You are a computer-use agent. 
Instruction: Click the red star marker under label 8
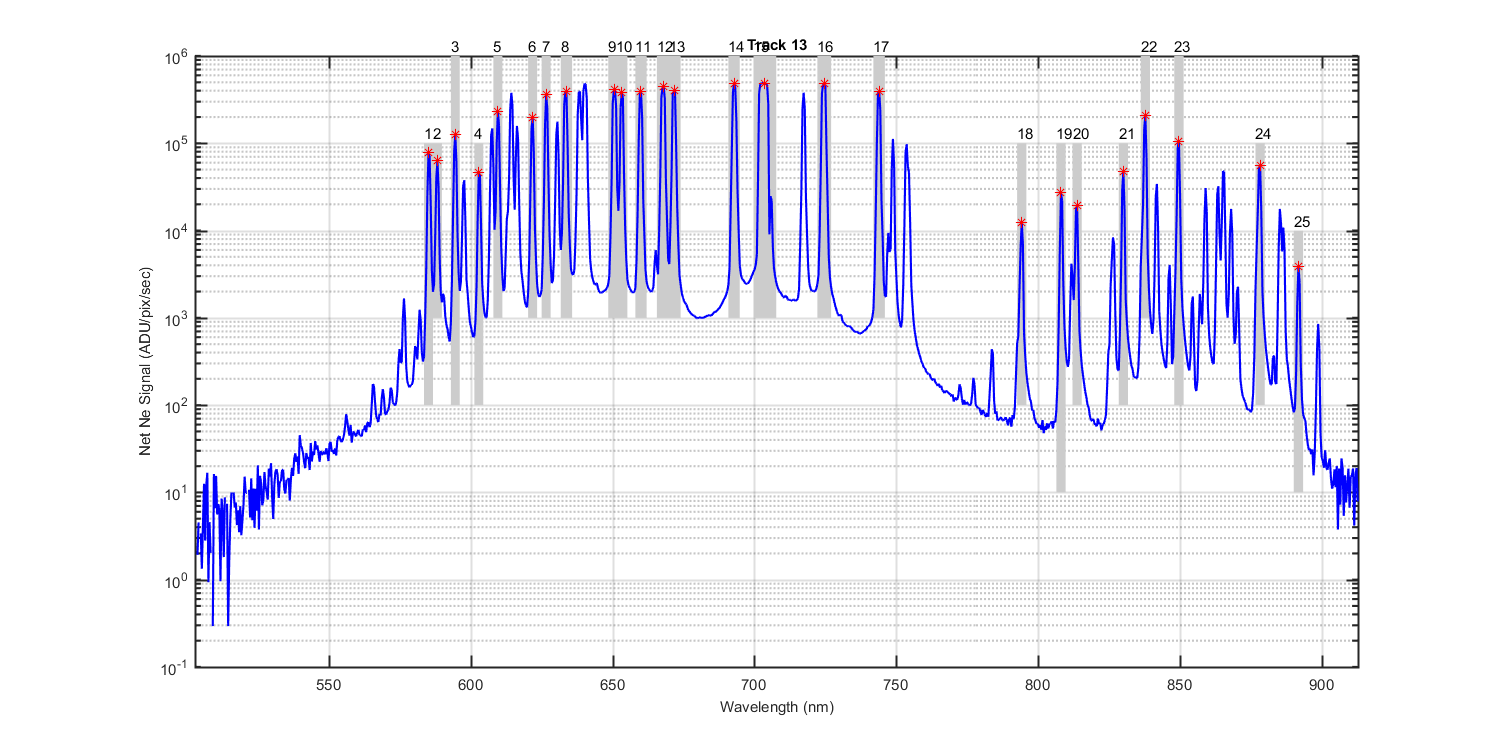566,91
